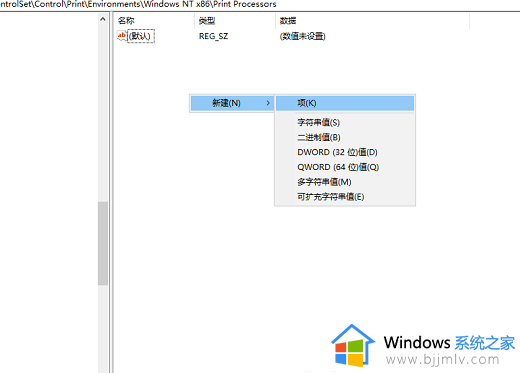Click the registry path address bar
Image resolution: width=520 pixels, height=373 pixels.
260,5
